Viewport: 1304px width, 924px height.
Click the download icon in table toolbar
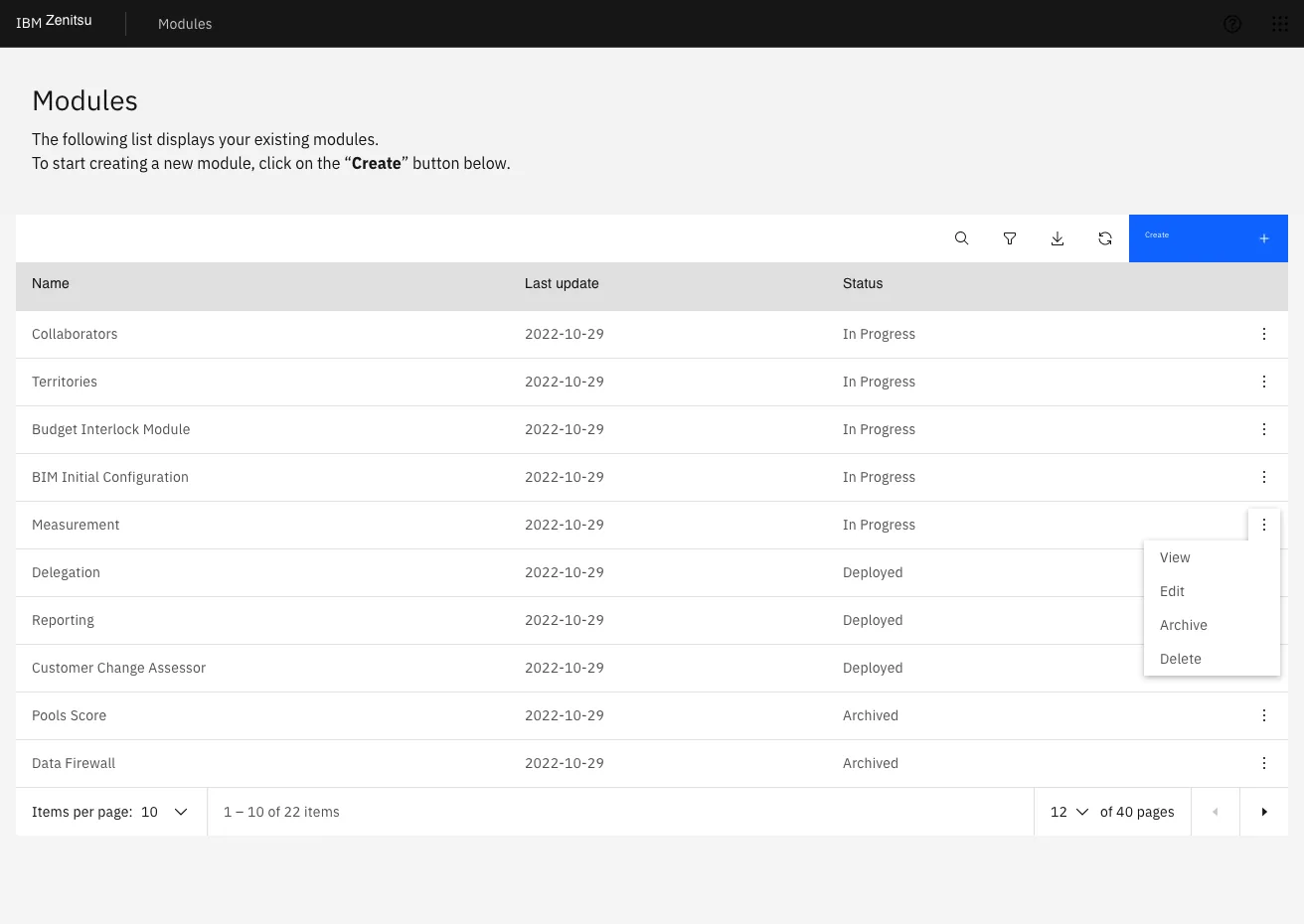1057,238
